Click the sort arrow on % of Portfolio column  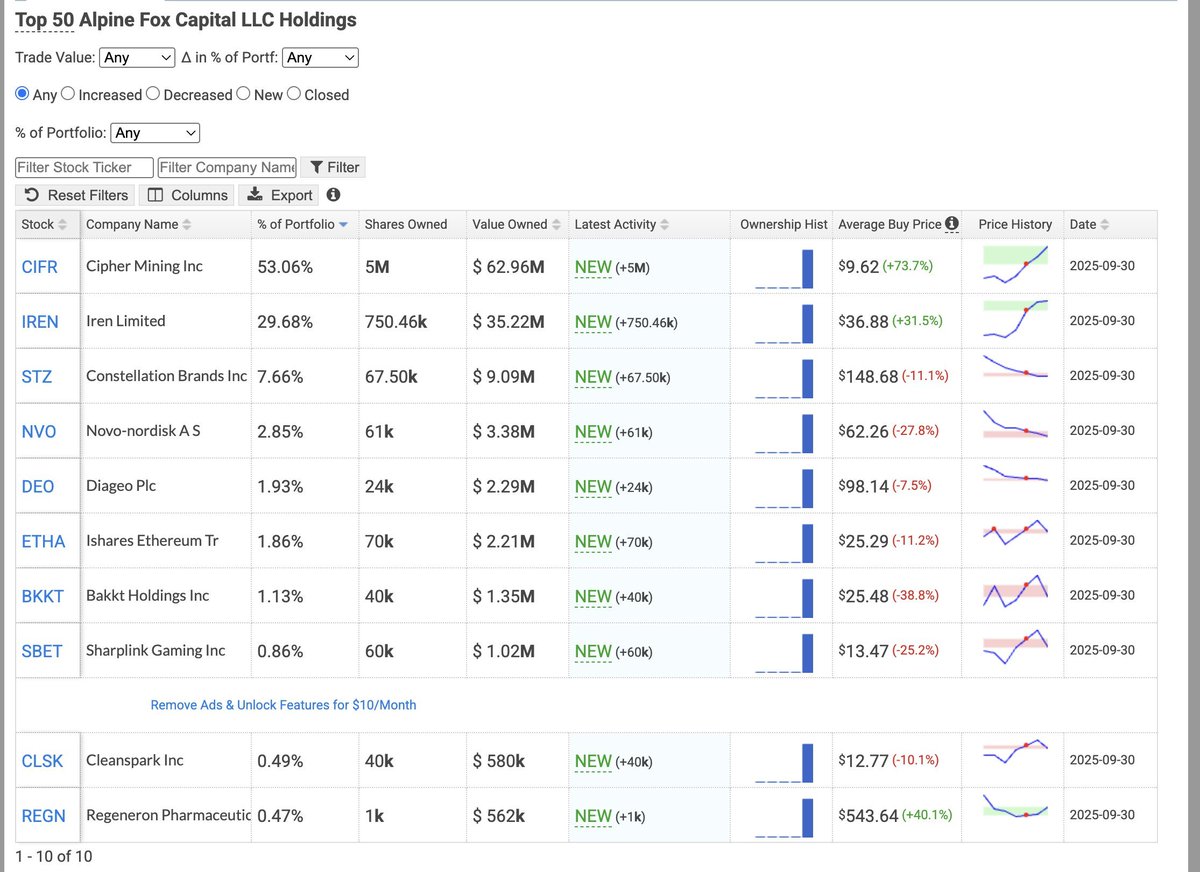343,225
